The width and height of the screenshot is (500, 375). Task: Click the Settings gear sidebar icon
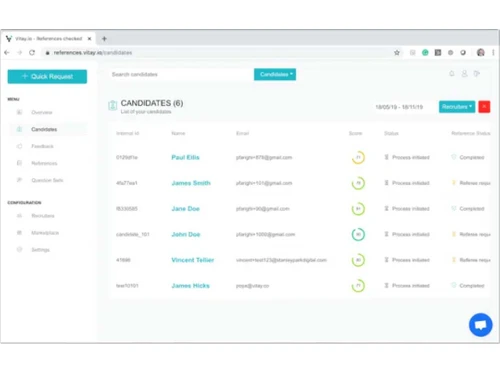pyautogui.click(x=19, y=250)
